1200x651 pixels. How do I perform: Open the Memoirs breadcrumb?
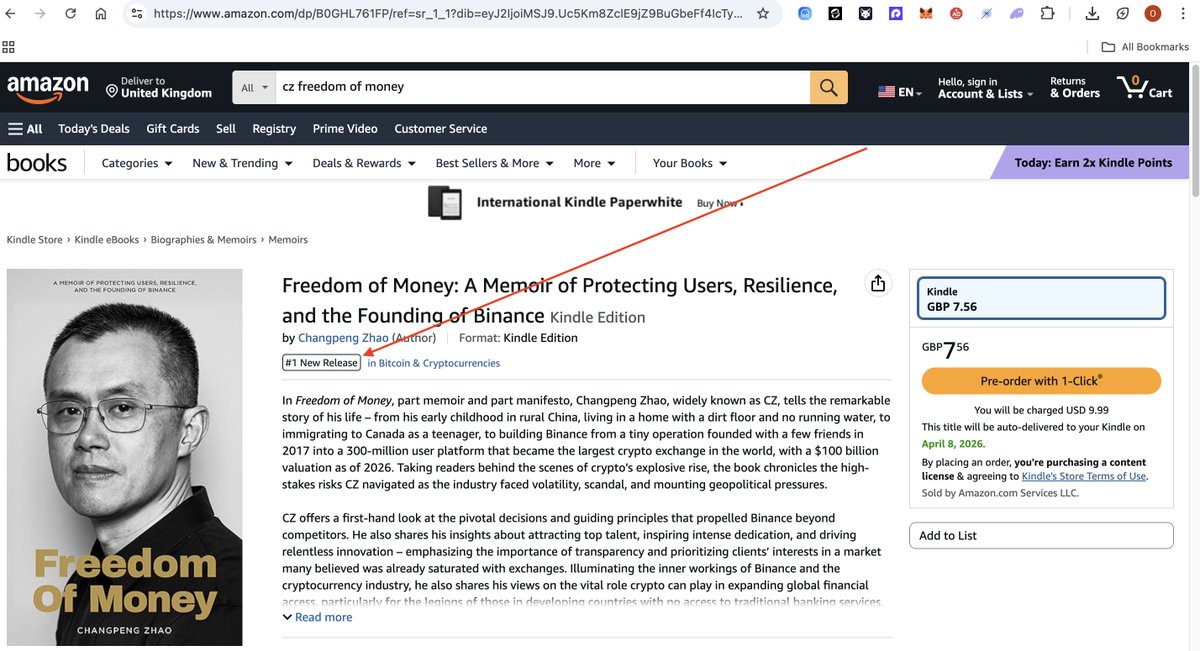point(288,240)
